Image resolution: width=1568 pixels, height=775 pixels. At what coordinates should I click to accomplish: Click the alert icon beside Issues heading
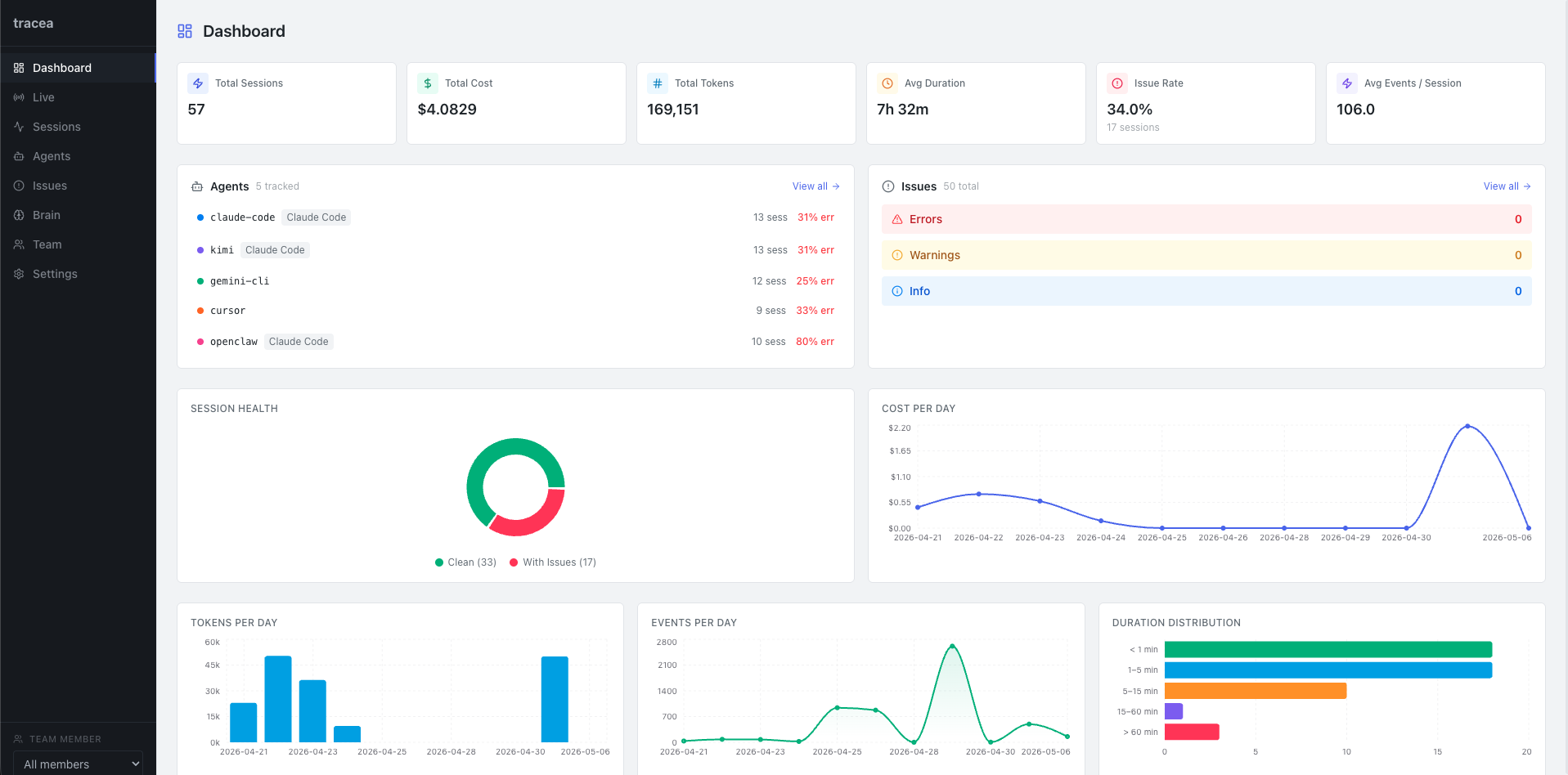pyautogui.click(x=888, y=186)
